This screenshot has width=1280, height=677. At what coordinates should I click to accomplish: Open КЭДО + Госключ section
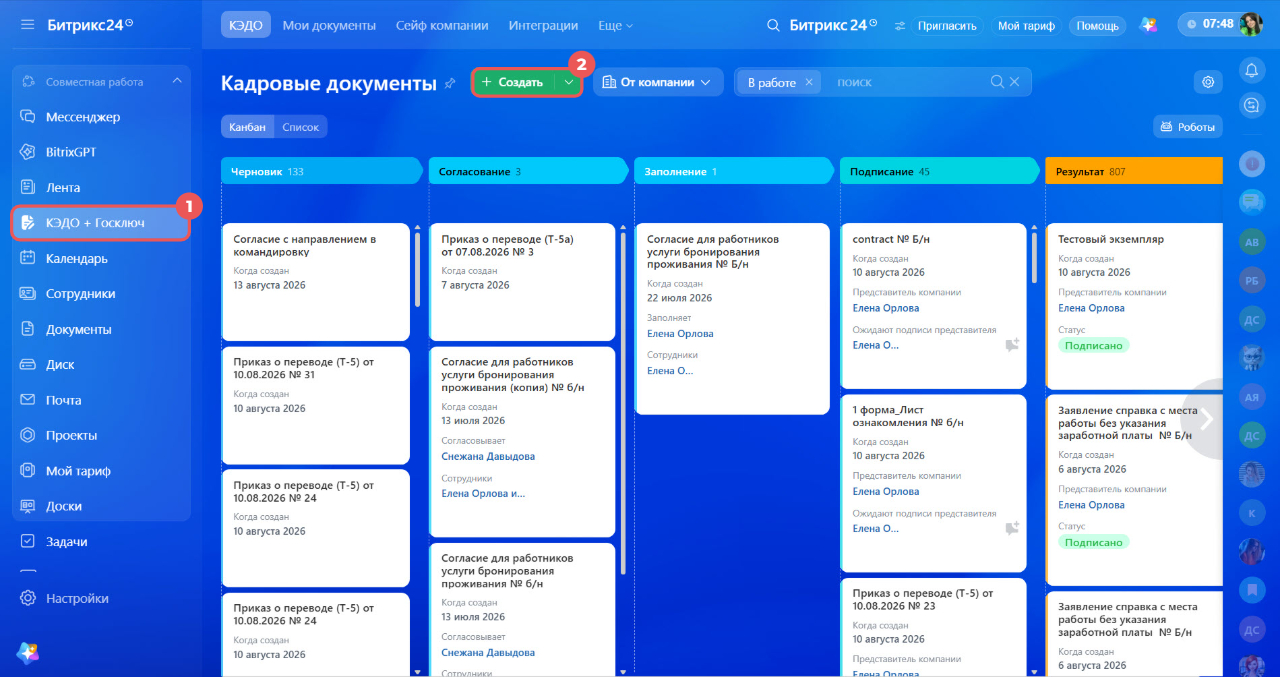(101, 223)
